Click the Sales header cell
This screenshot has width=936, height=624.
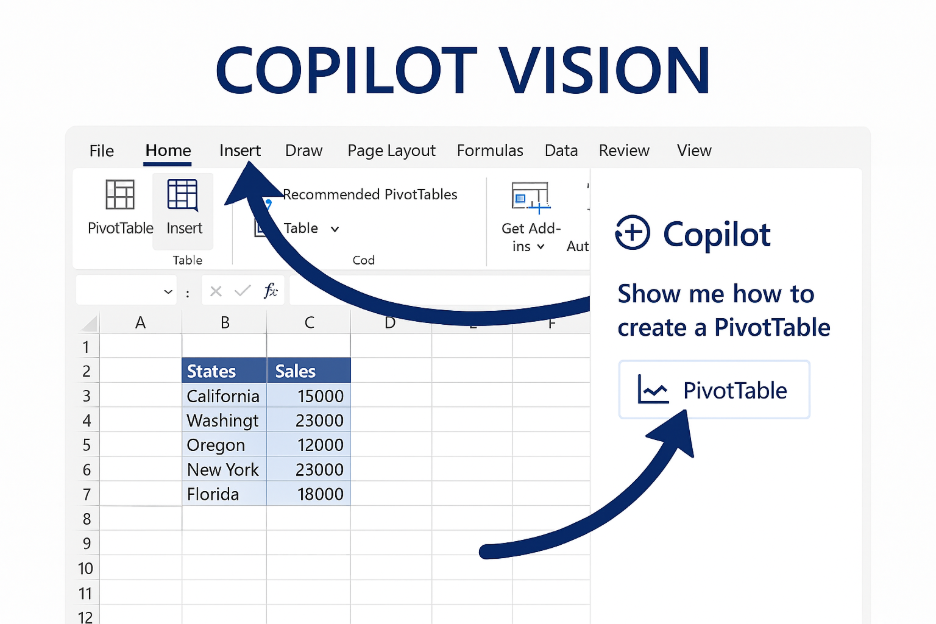click(x=309, y=371)
